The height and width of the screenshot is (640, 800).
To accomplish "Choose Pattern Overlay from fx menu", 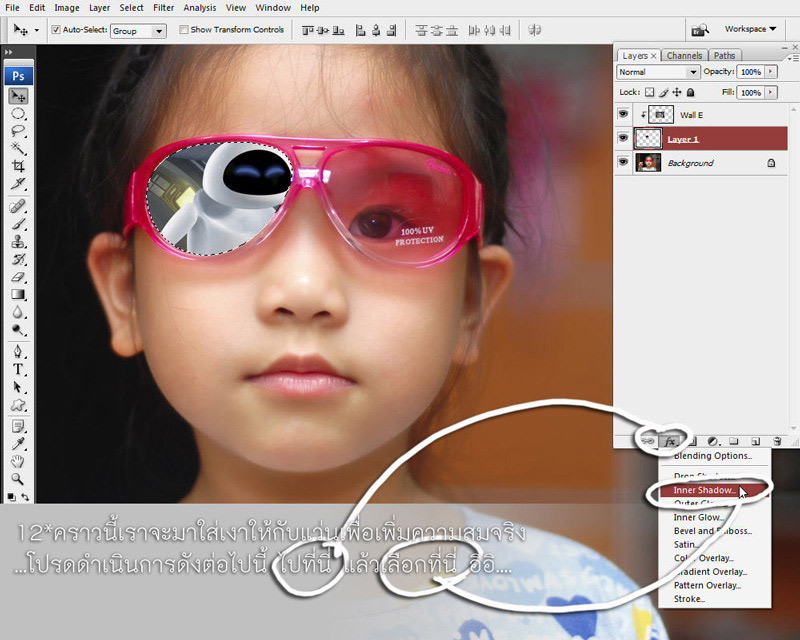I will [714, 585].
